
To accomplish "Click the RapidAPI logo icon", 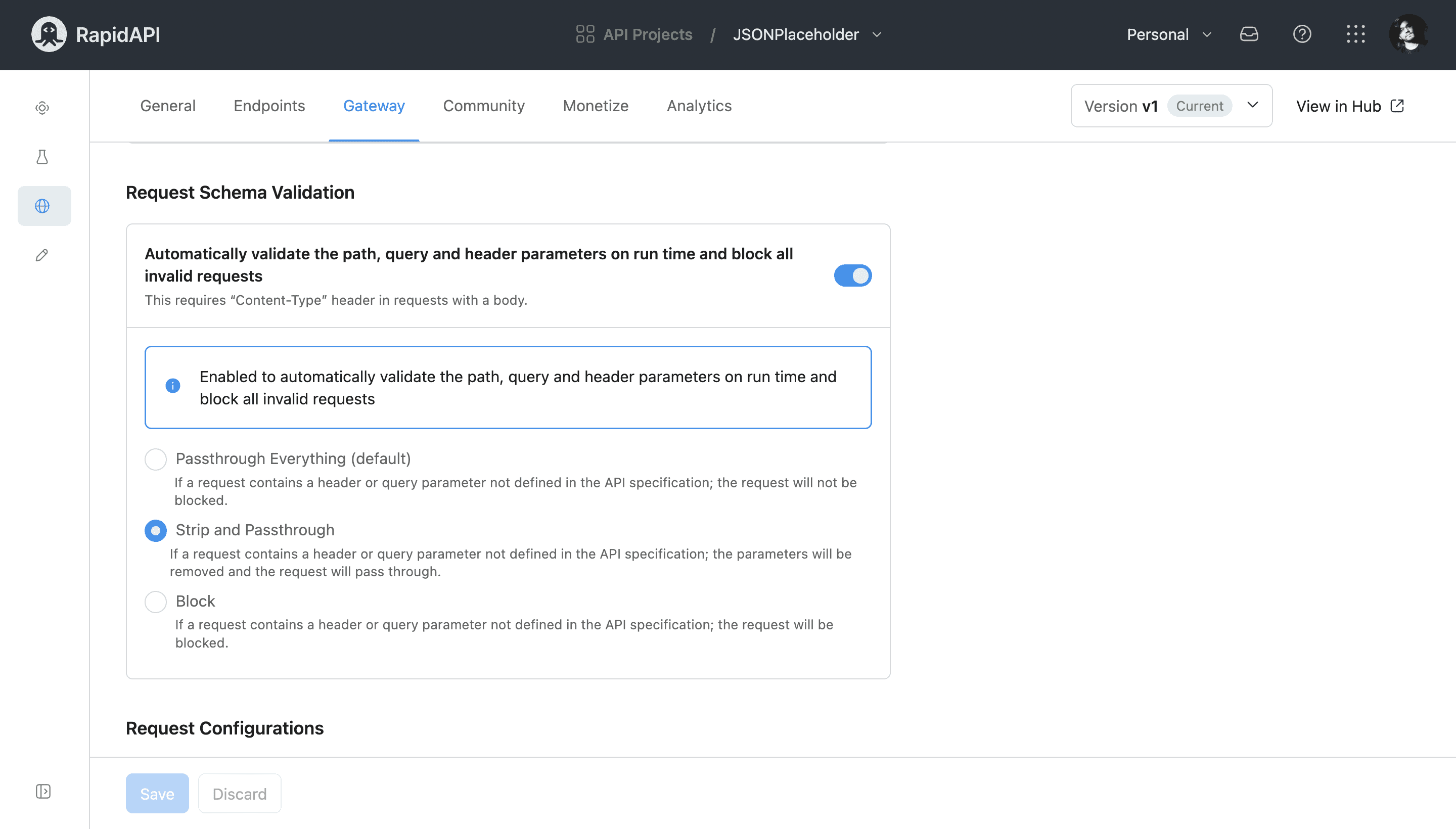I will click(x=48, y=34).
